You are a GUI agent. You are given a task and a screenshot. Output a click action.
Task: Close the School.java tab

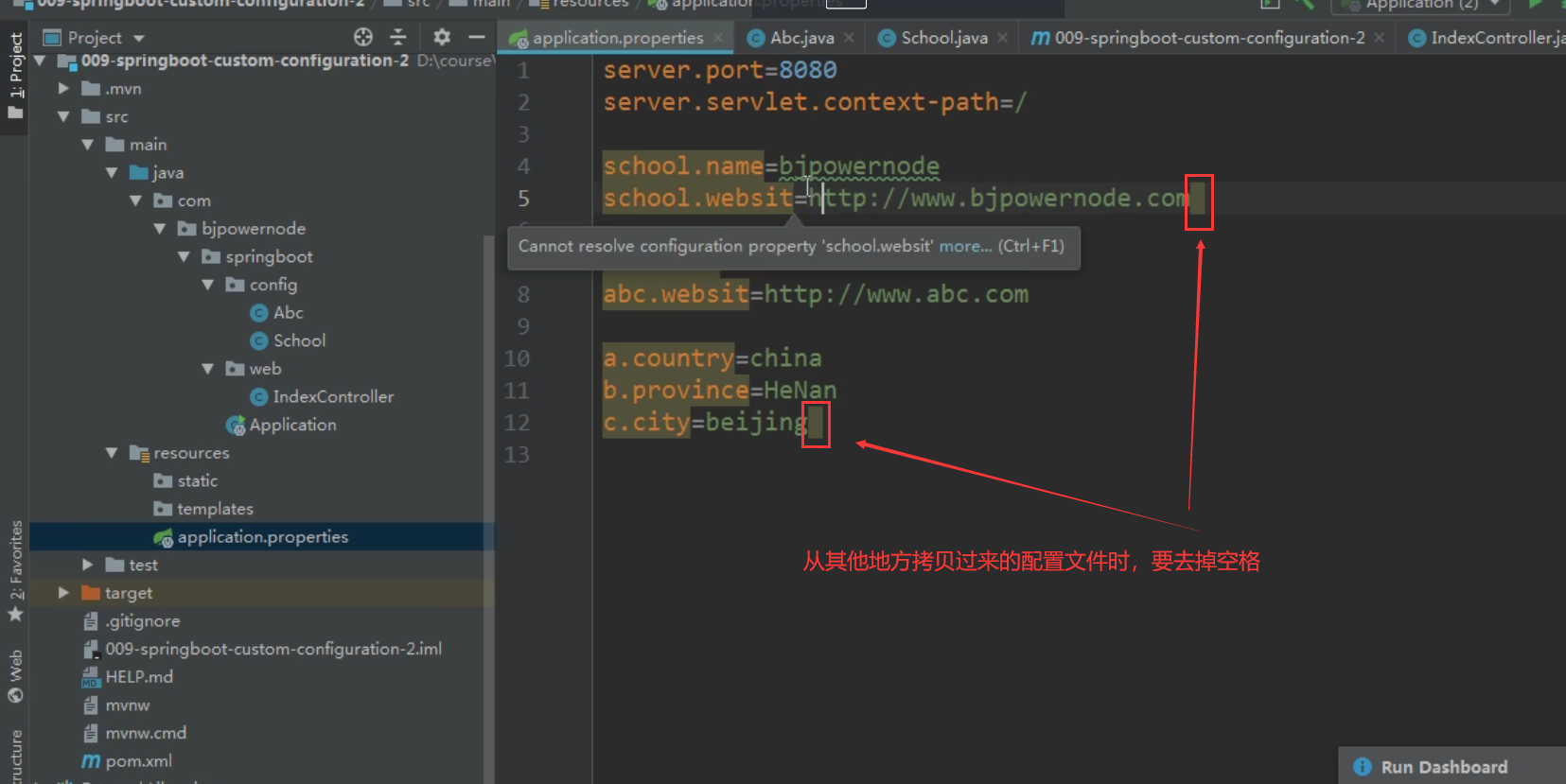pos(1002,38)
